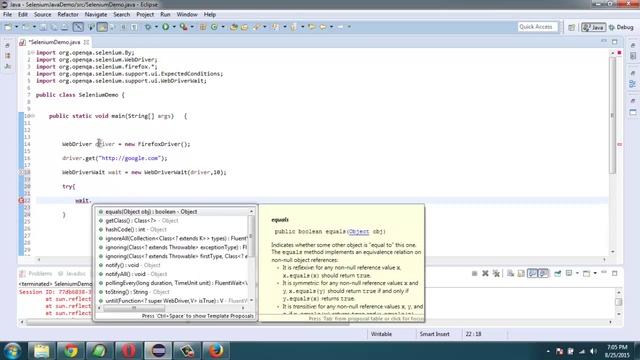The image size is (640, 360).
Task: Open the dropdown beside New file icon
Action: point(16,27)
